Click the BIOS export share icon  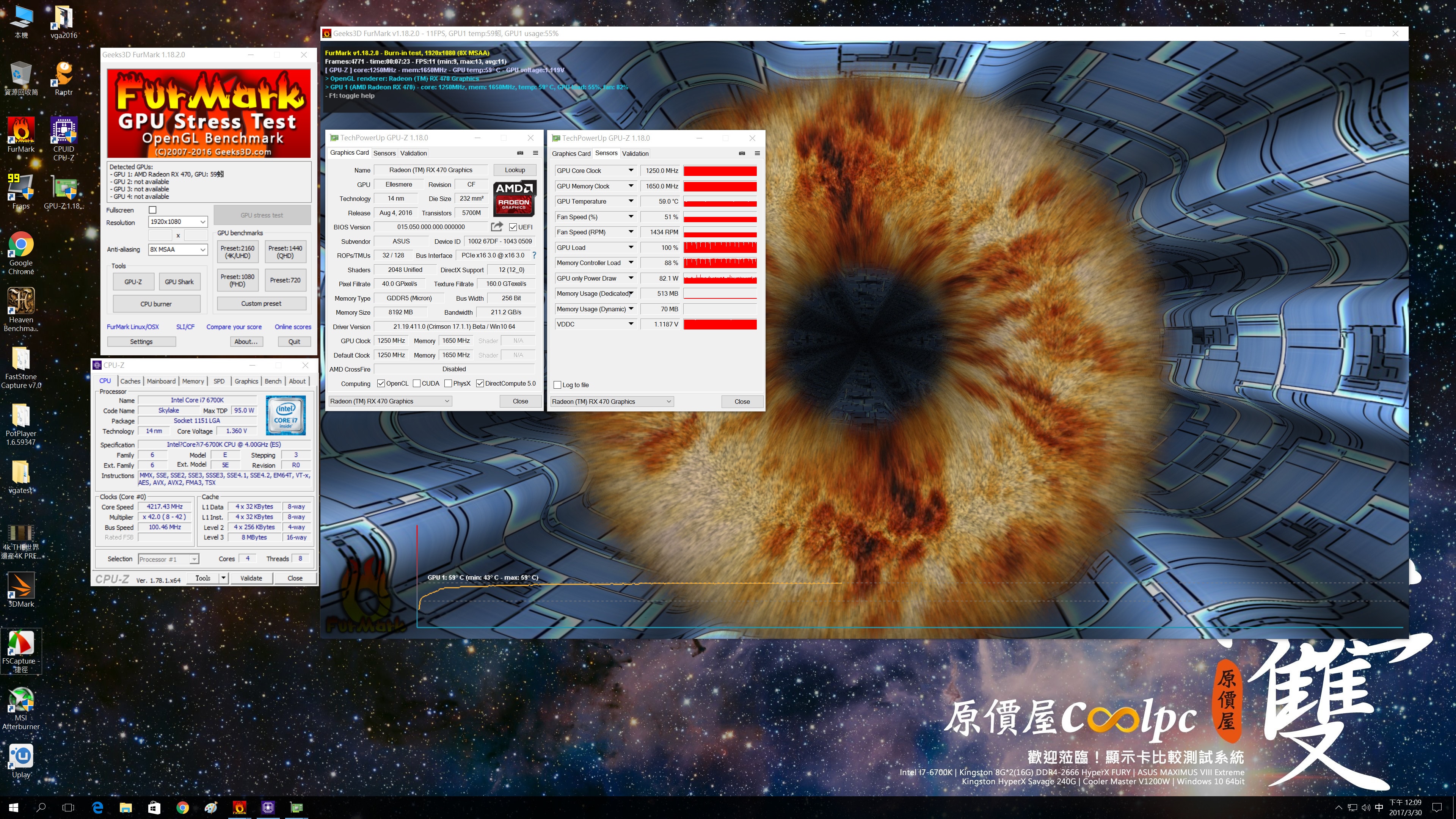[497, 227]
